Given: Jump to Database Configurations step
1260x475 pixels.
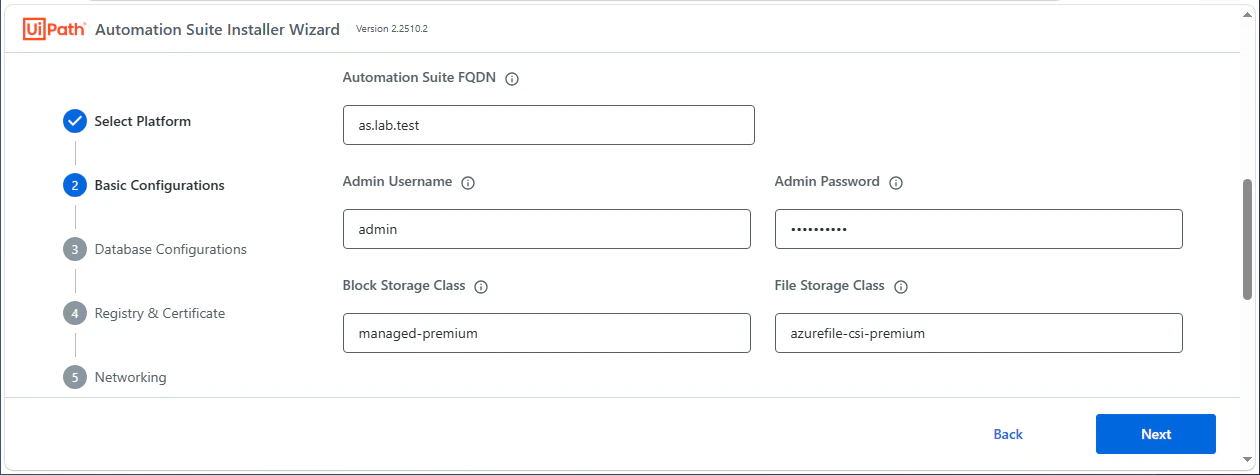Looking at the screenshot, I should [x=171, y=249].
